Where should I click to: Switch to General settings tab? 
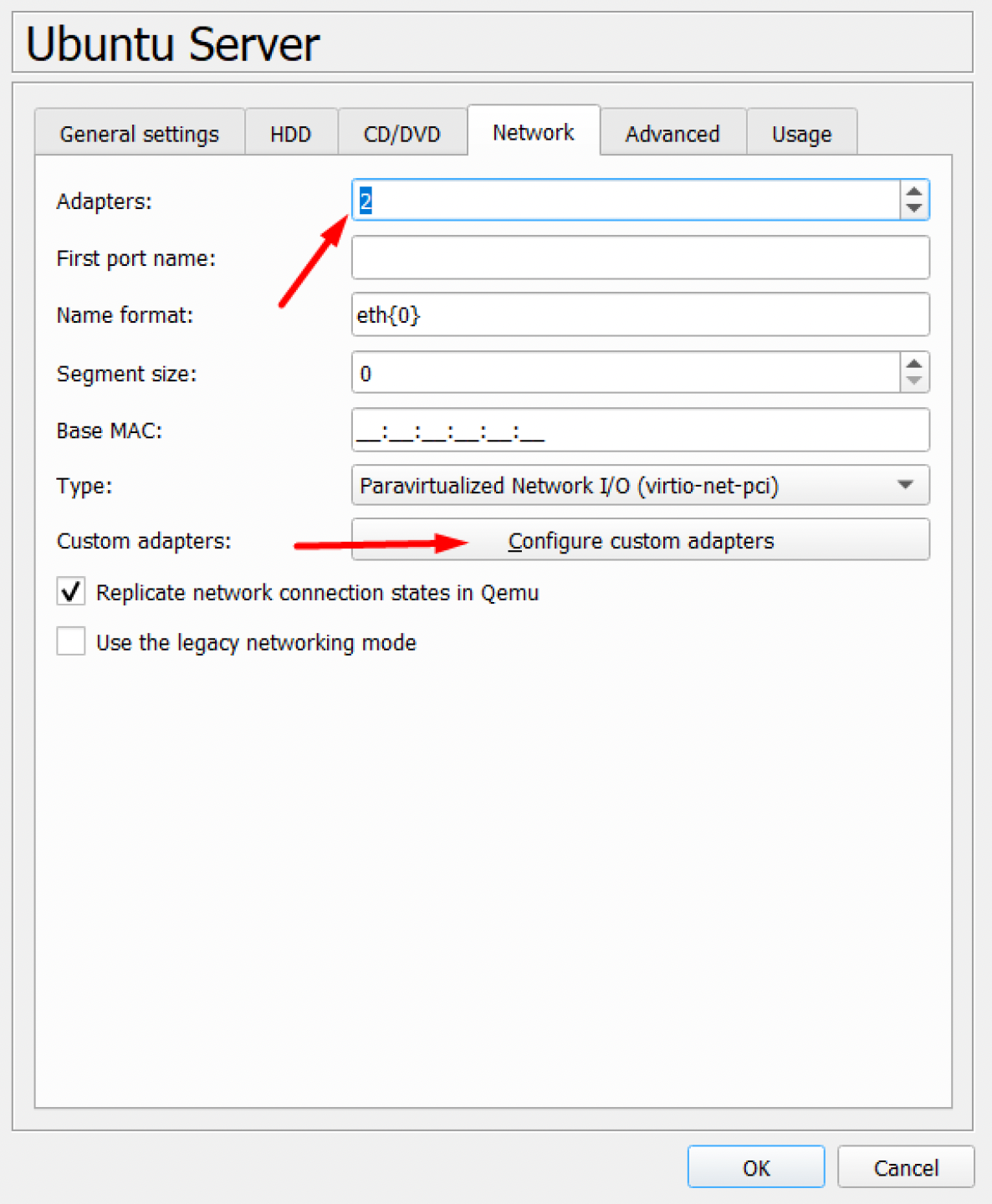[140, 134]
